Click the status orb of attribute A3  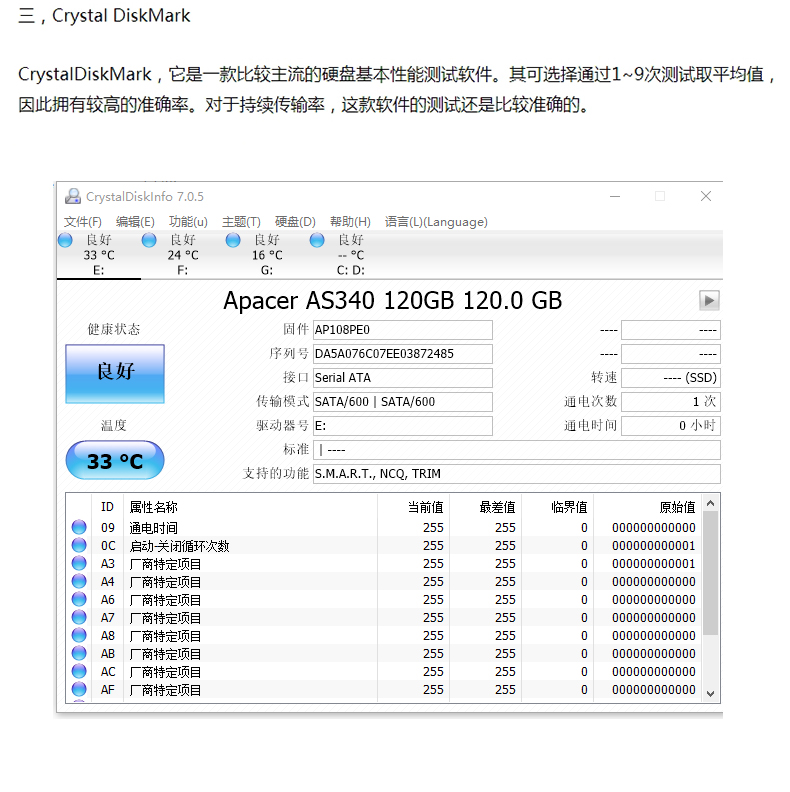tap(79, 563)
